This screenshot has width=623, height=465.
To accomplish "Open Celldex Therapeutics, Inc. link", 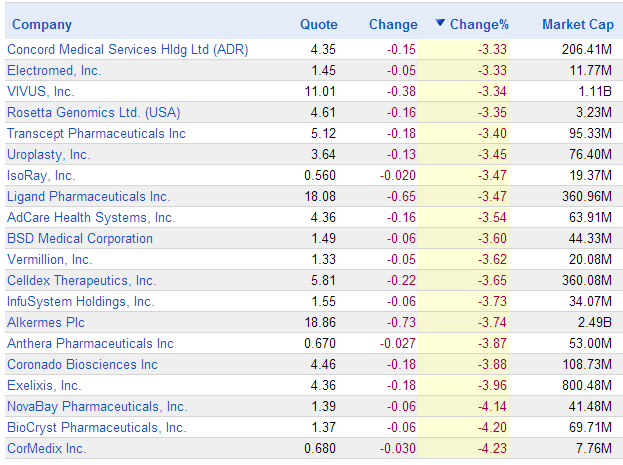I will click(x=81, y=280).
